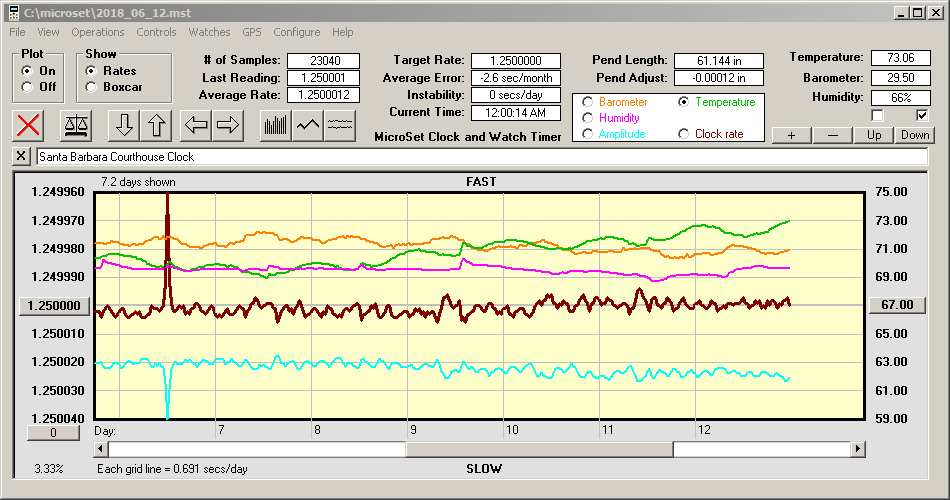Open the Operations menu
This screenshot has height=500, width=950.
click(x=98, y=32)
